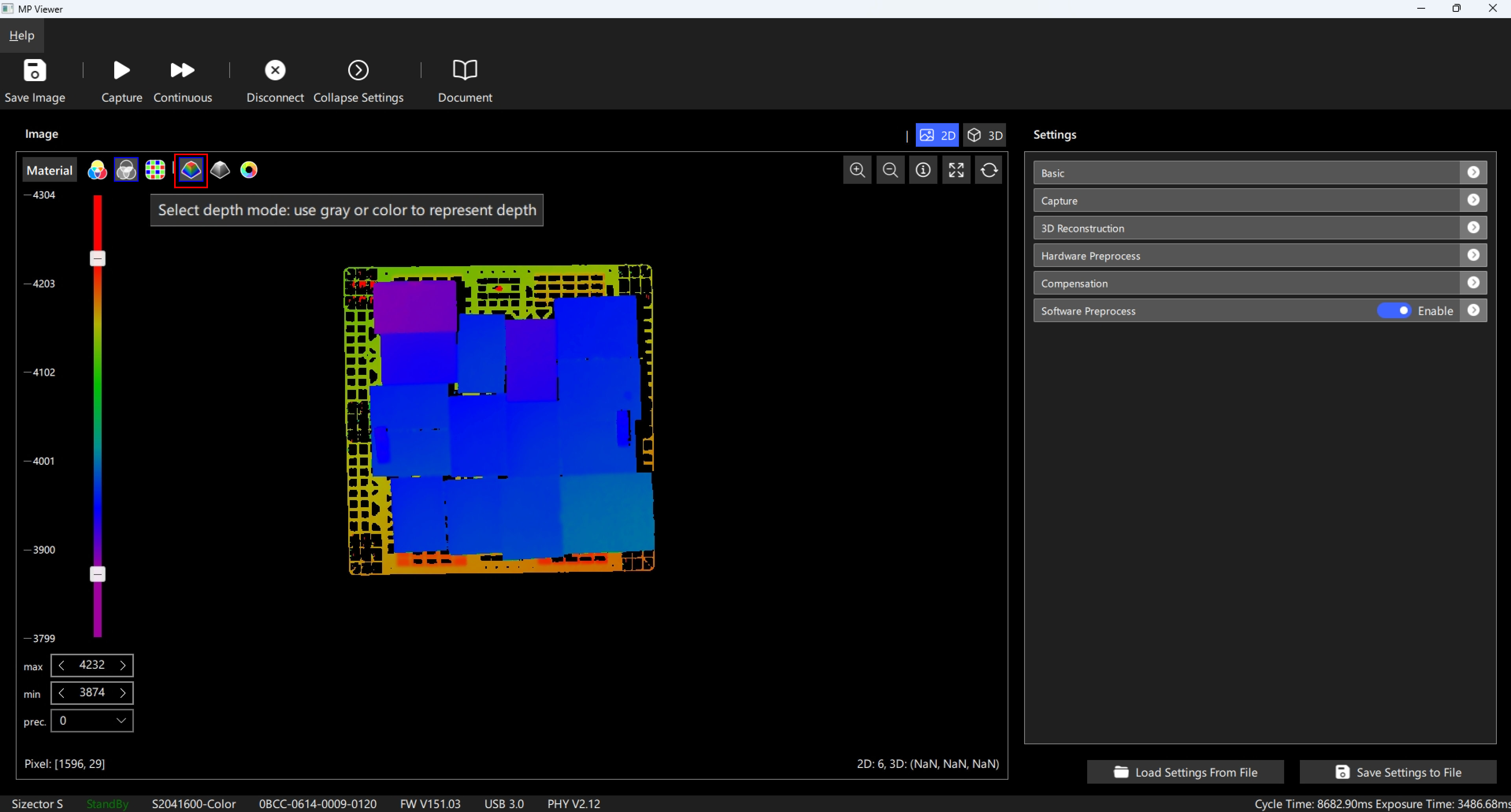This screenshot has width=1511, height=812.
Task: Expand the 3D Reconstruction section
Action: [x=1474, y=228]
